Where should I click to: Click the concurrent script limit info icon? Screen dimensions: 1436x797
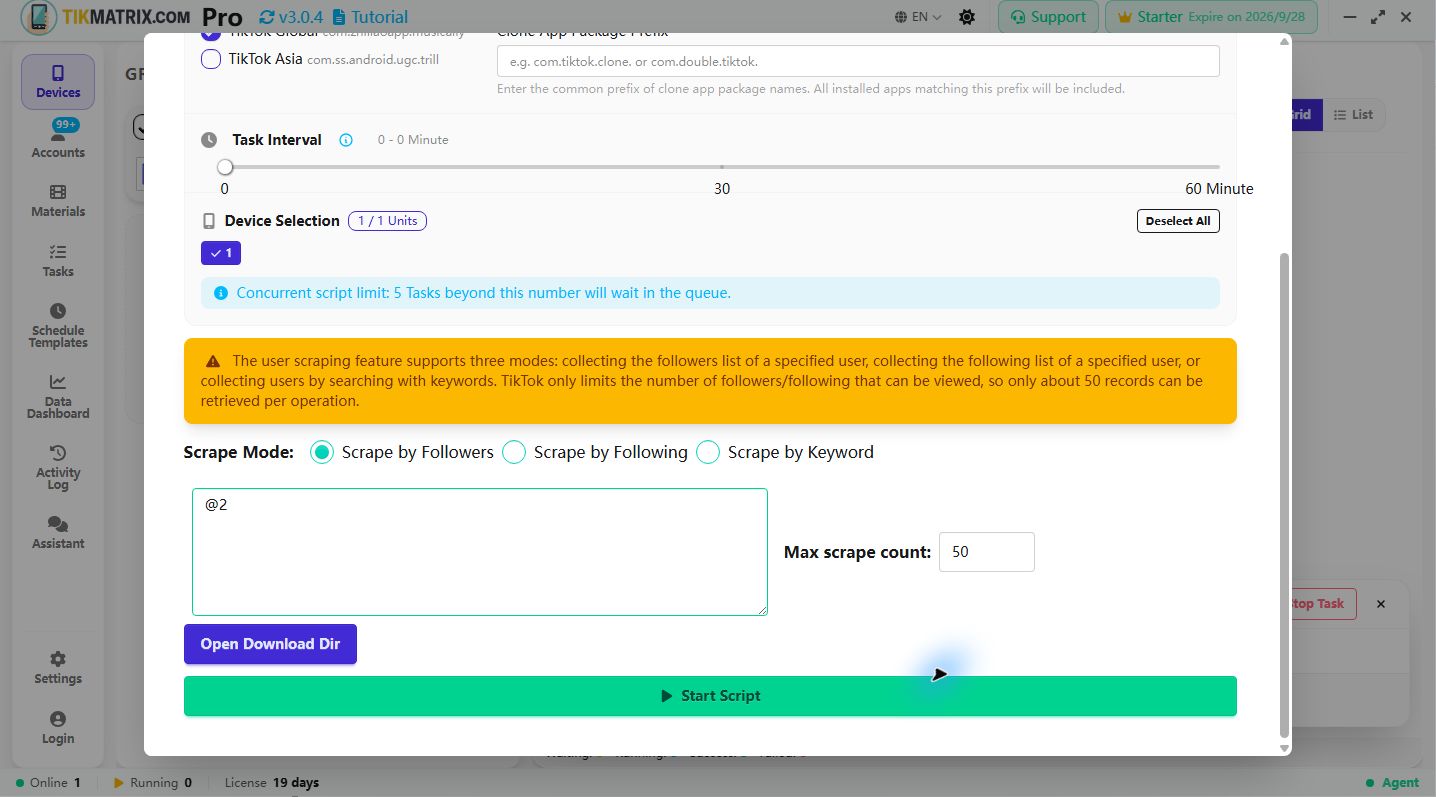tap(221, 293)
